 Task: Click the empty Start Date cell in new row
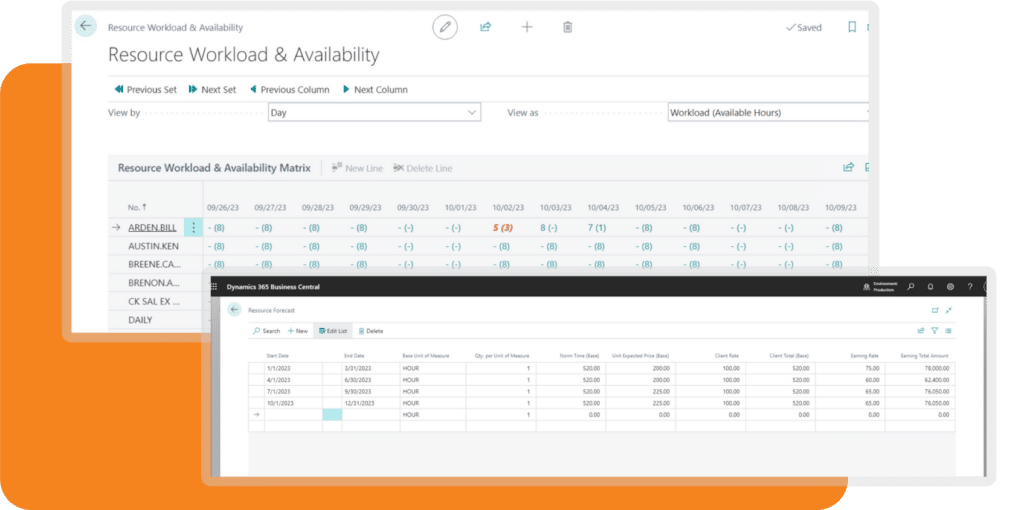292,414
